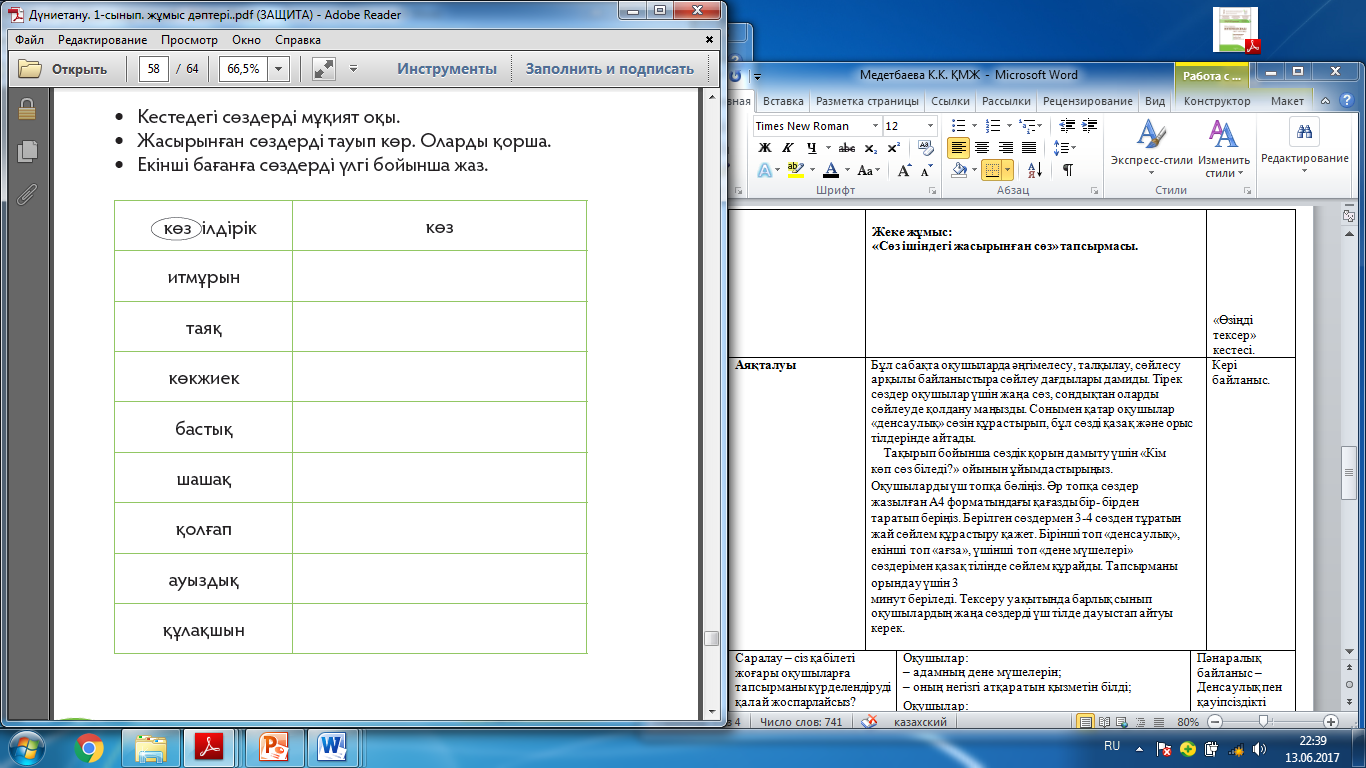Select center alignment in Word
Image resolution: width=1366 pixels, height=768 pixels.
point(981,148)
